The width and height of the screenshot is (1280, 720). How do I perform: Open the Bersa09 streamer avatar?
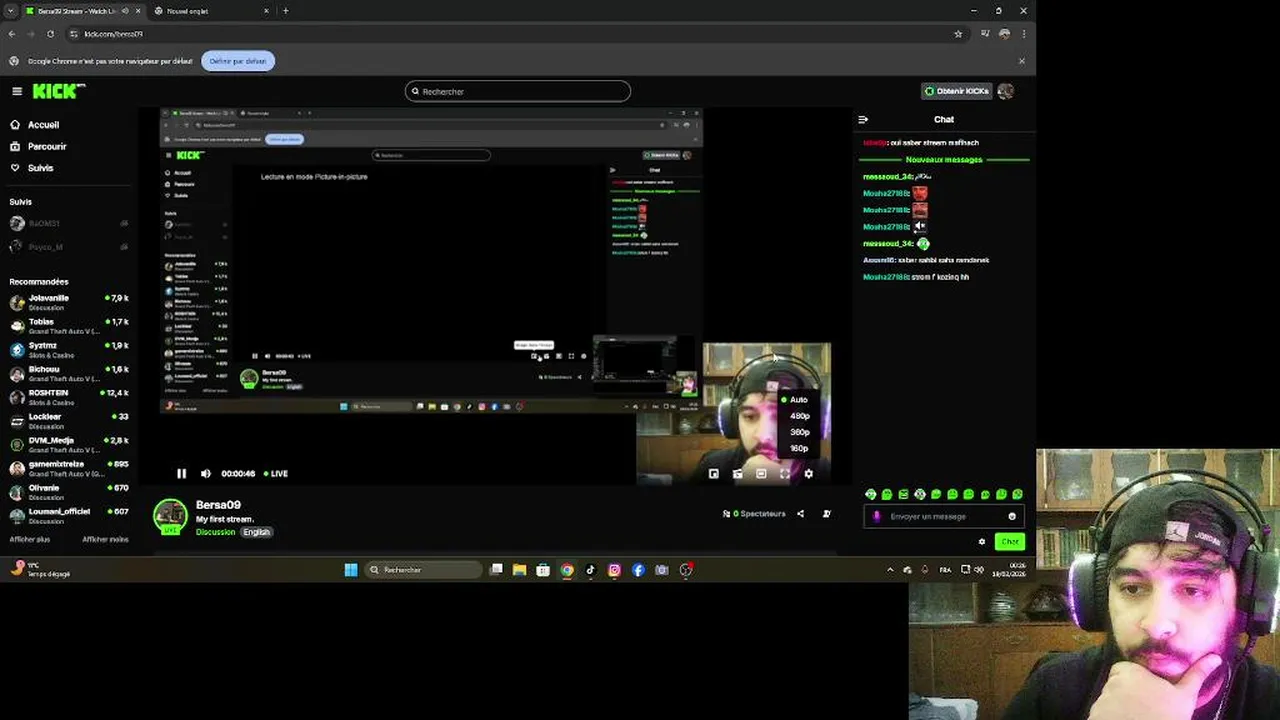click(x=170, y=515)
